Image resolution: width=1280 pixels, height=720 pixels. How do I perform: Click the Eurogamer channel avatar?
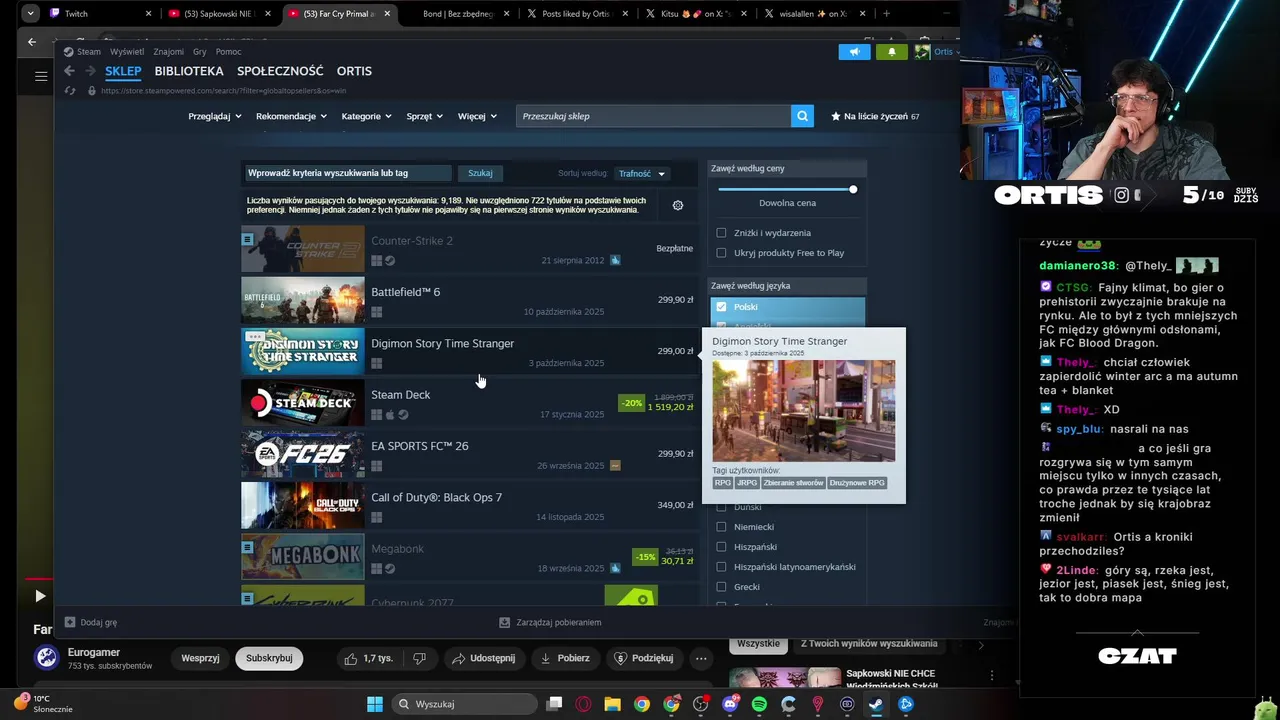pyautogui.click(x=47, y=657)
